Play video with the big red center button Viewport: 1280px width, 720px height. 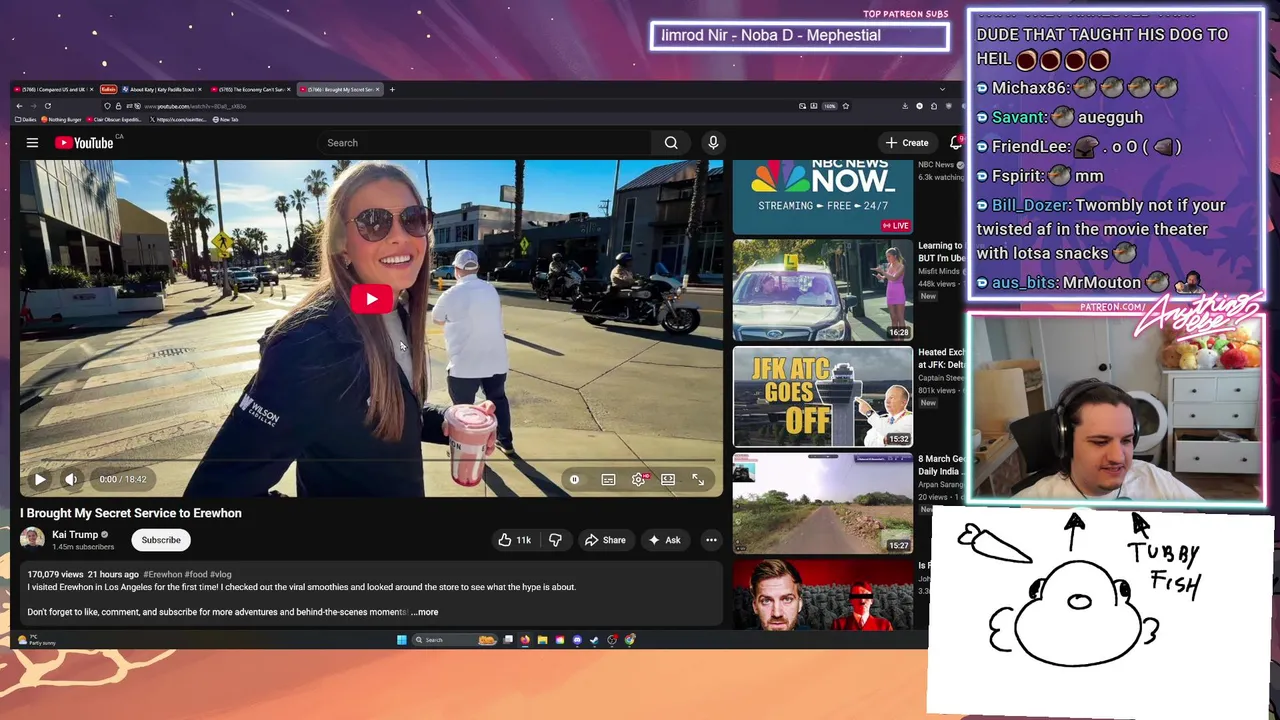(371, 298)
